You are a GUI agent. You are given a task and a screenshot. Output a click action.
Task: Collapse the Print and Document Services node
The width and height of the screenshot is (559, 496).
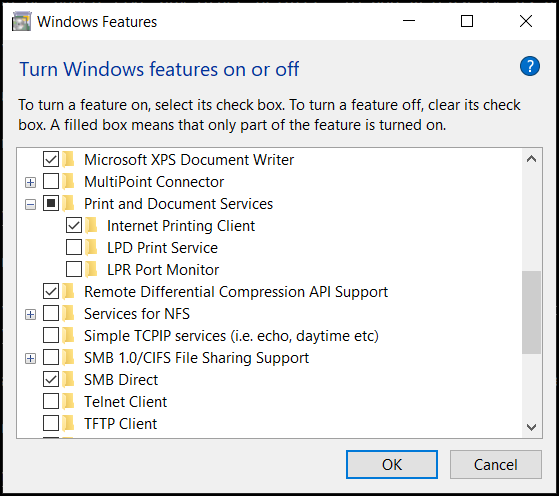click(31, 205)
